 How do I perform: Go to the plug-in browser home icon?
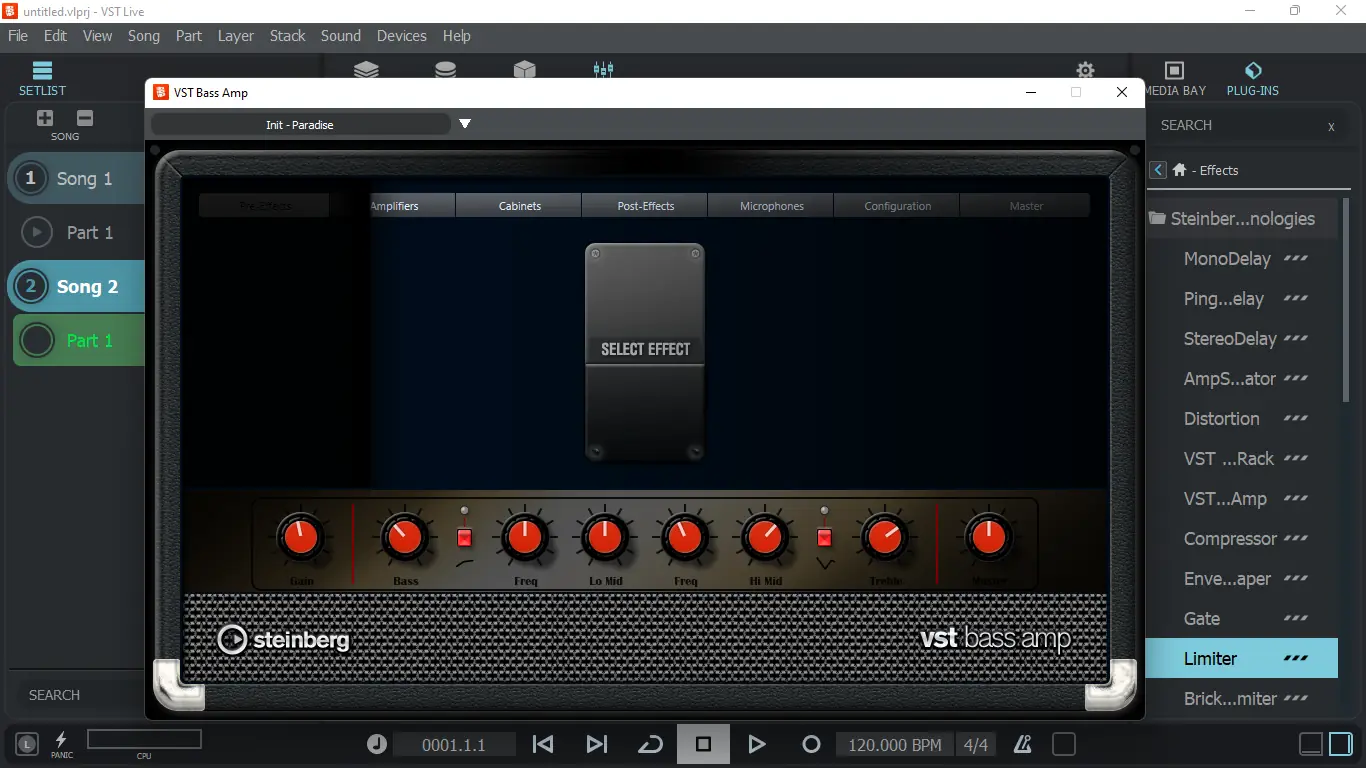pyautogui.click(x=1180, y=170)
